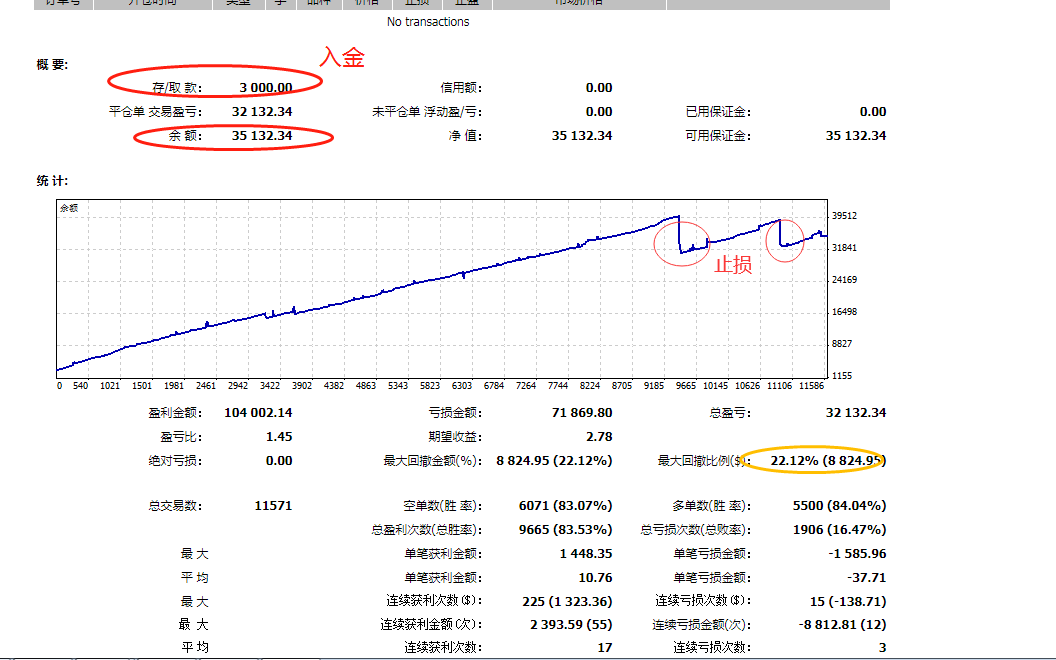Select the 余额 value 35 132.34
The height and width of the screenshot is (660, 1056).
tap(262, 135)
